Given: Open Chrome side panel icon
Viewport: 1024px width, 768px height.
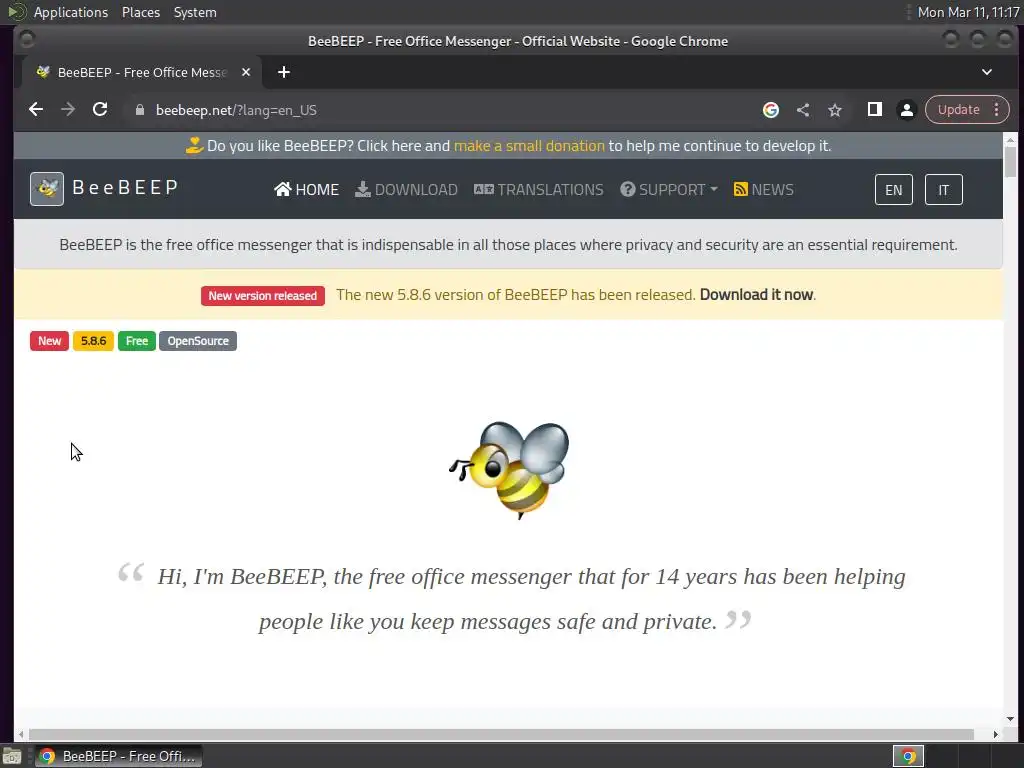Looking at the screenshot, I should tap(874, 110).
